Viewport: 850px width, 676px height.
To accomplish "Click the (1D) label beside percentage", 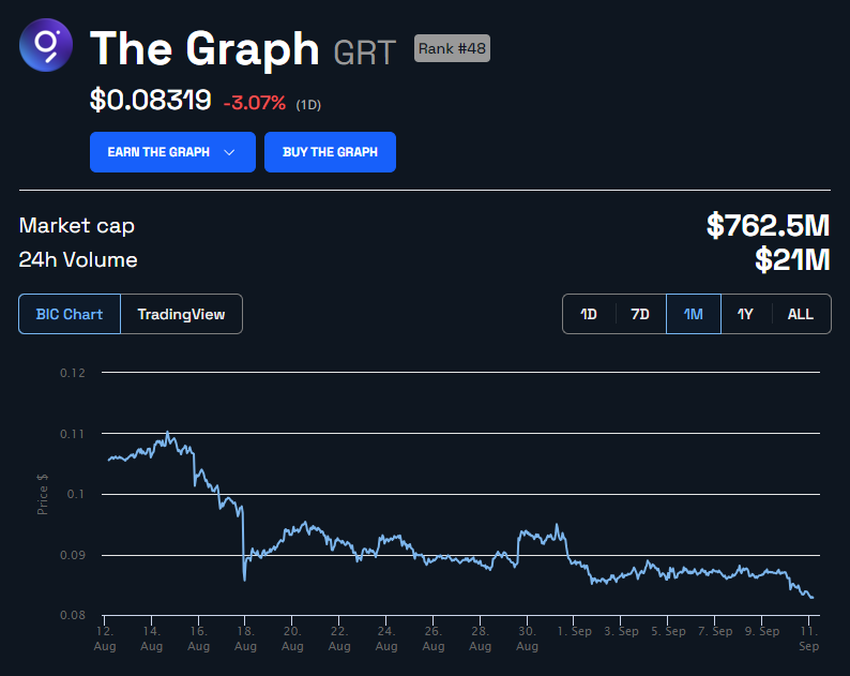I will [x=307, y=103].
